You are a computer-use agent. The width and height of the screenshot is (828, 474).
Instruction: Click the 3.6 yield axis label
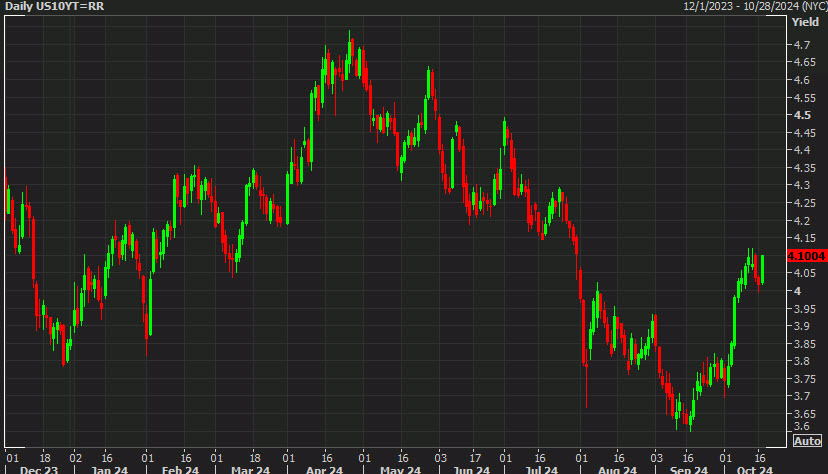(x=802, y=431)
